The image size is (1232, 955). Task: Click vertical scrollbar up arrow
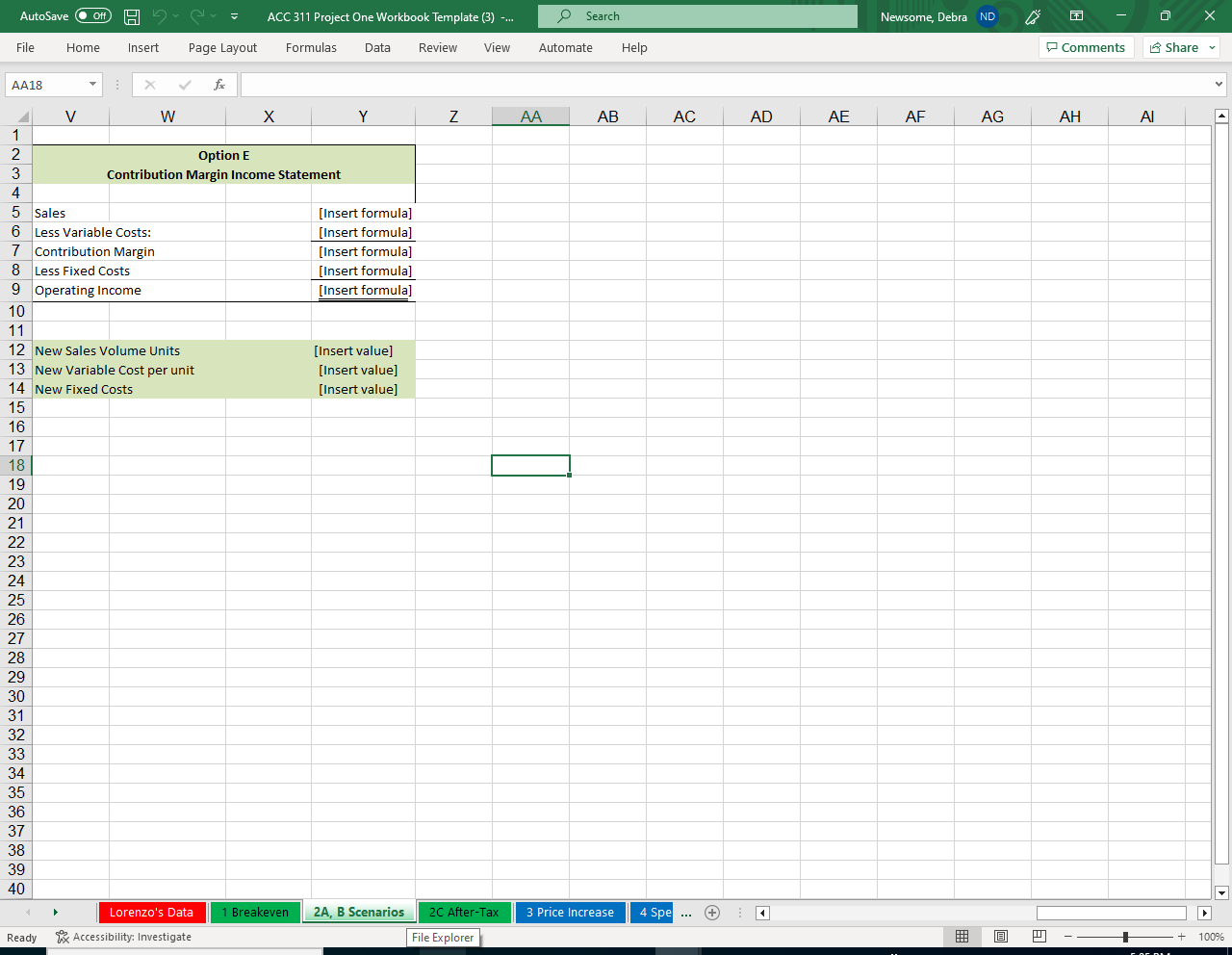pos(1221,116)
